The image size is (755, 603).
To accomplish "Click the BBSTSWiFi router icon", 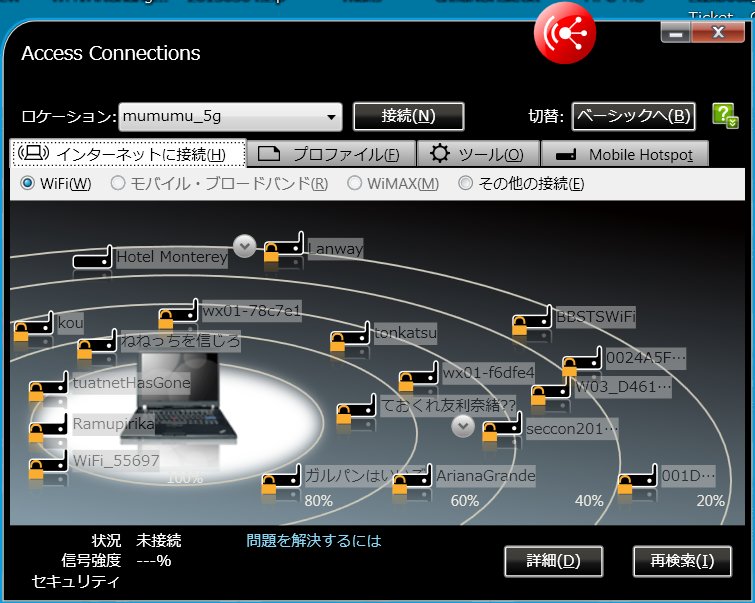I will [532, 320].
